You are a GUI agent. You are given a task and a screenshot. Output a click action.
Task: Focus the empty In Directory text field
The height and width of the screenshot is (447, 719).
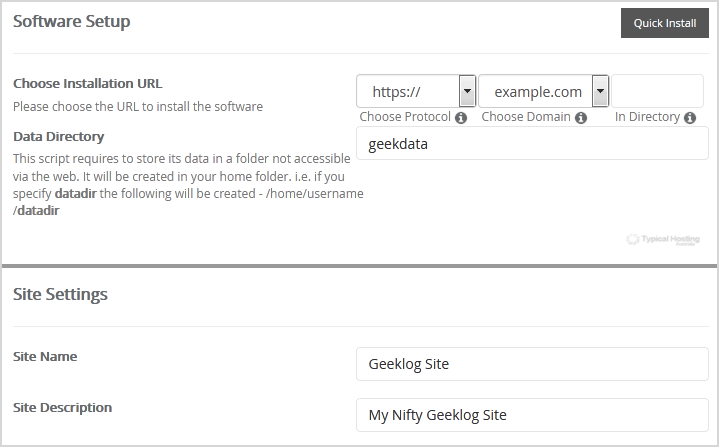pos(659,92)
